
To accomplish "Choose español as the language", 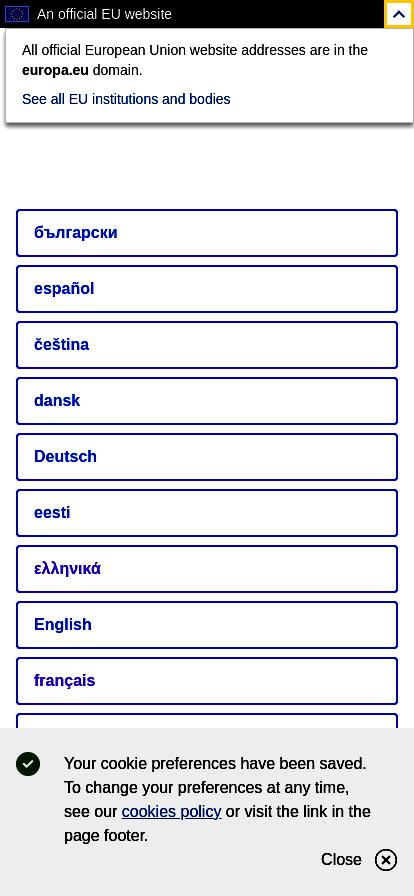I will coord(207,289).
